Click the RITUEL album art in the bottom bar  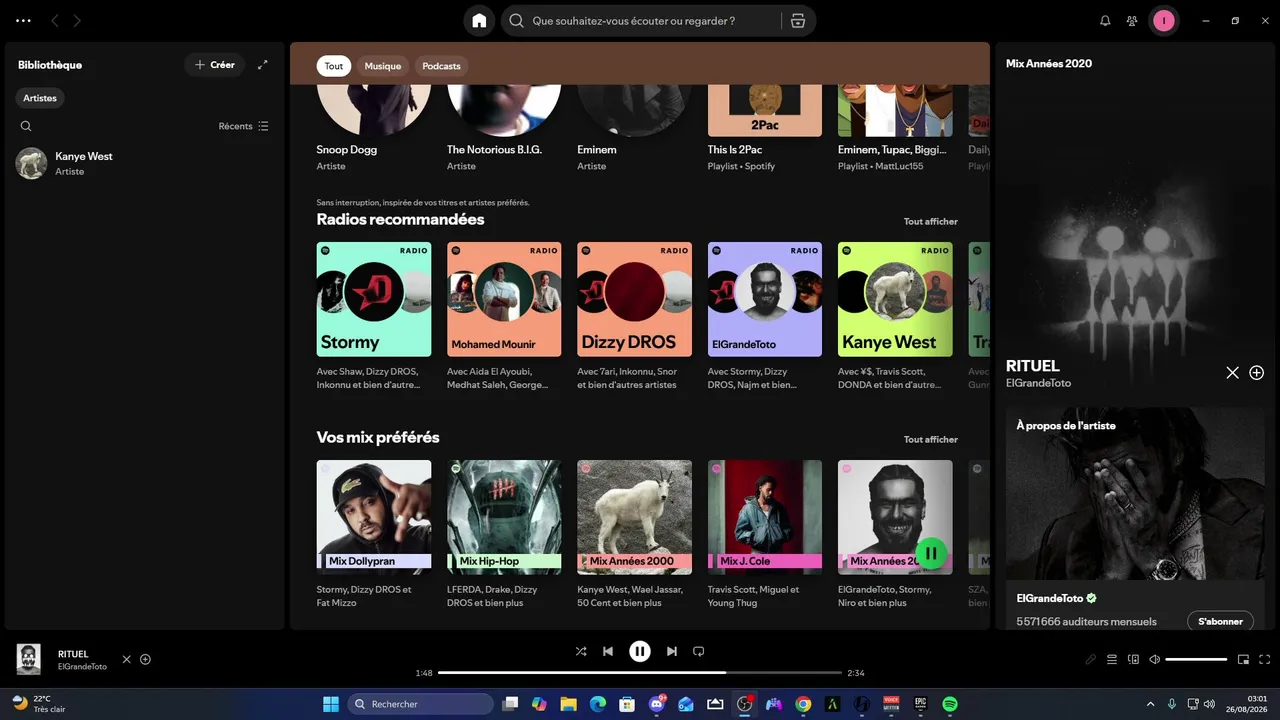(29, 660)
